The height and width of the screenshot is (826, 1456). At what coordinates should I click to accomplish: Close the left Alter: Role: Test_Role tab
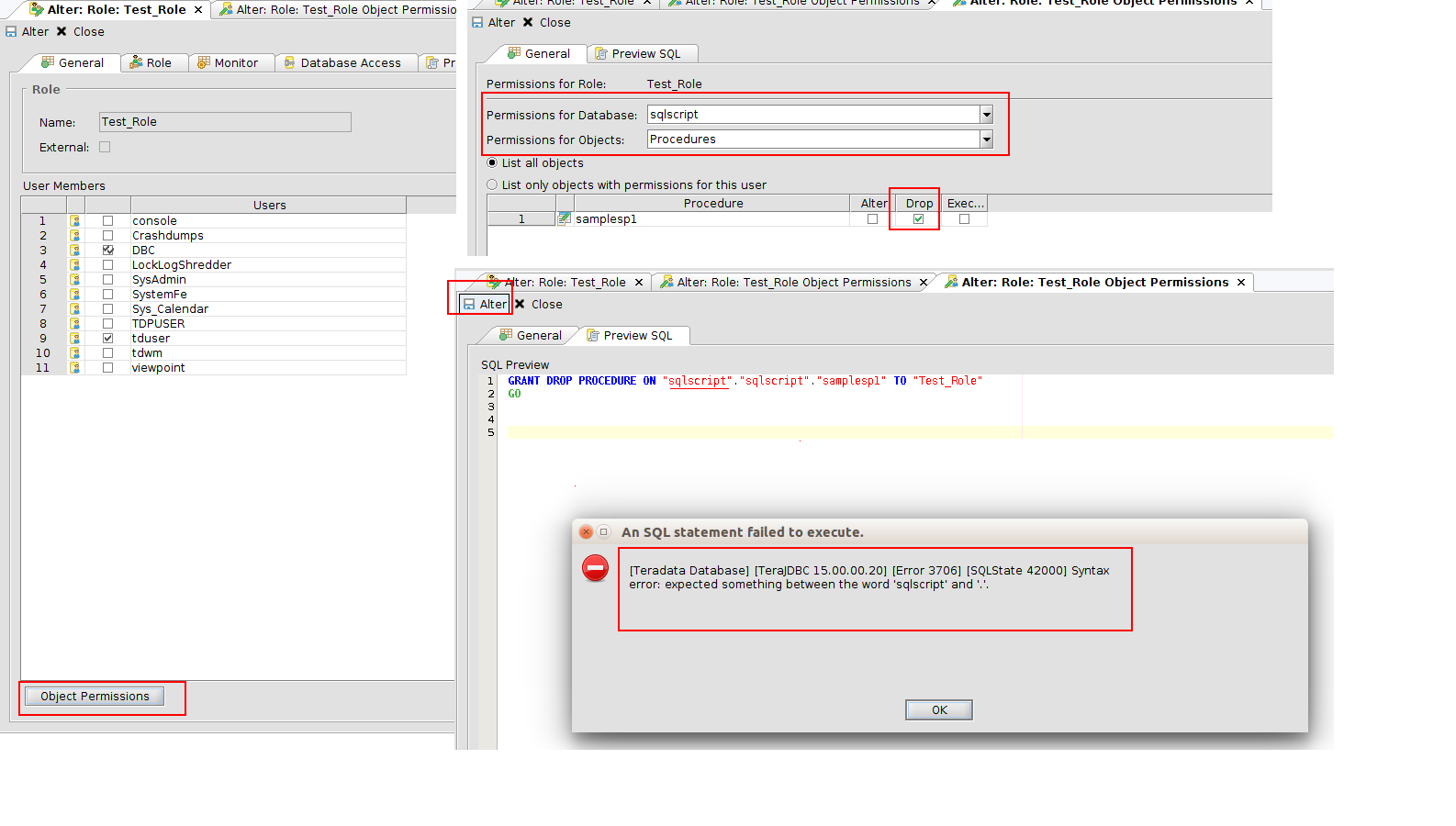pos(197,10)
